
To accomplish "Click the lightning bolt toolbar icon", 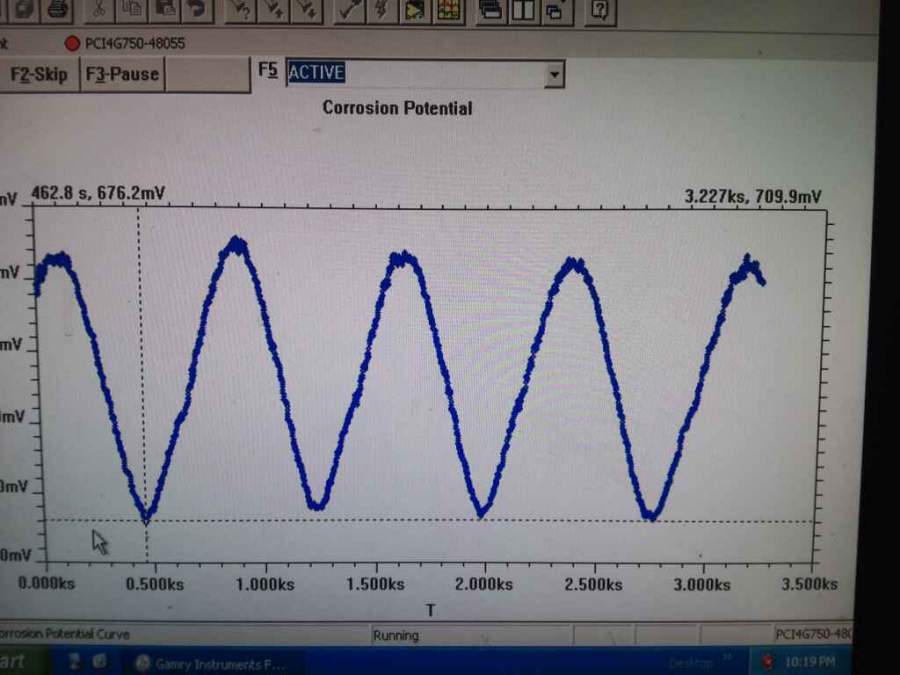I will coord(381,10).
